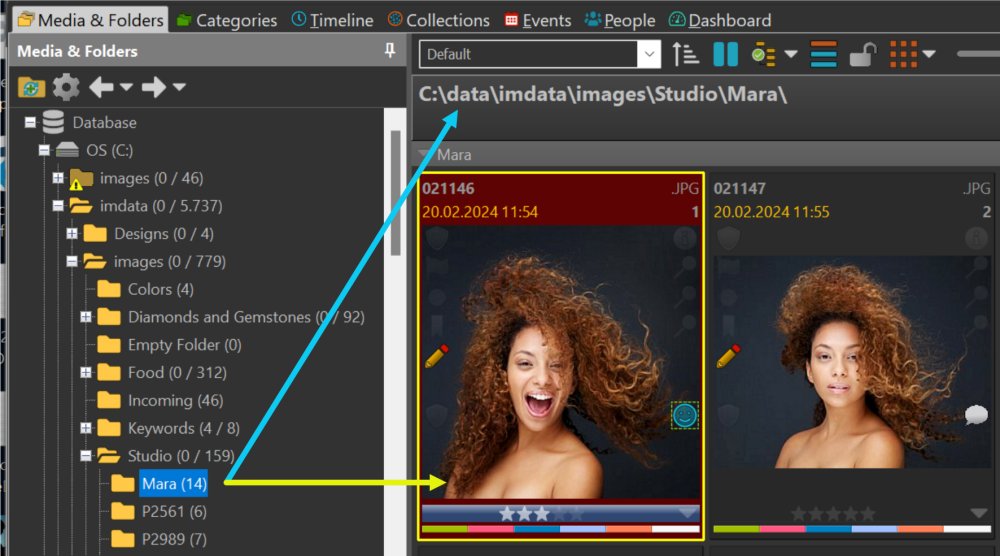Open sort order options icon
This screenshot has height=556, width=1000.
[686, 54]
